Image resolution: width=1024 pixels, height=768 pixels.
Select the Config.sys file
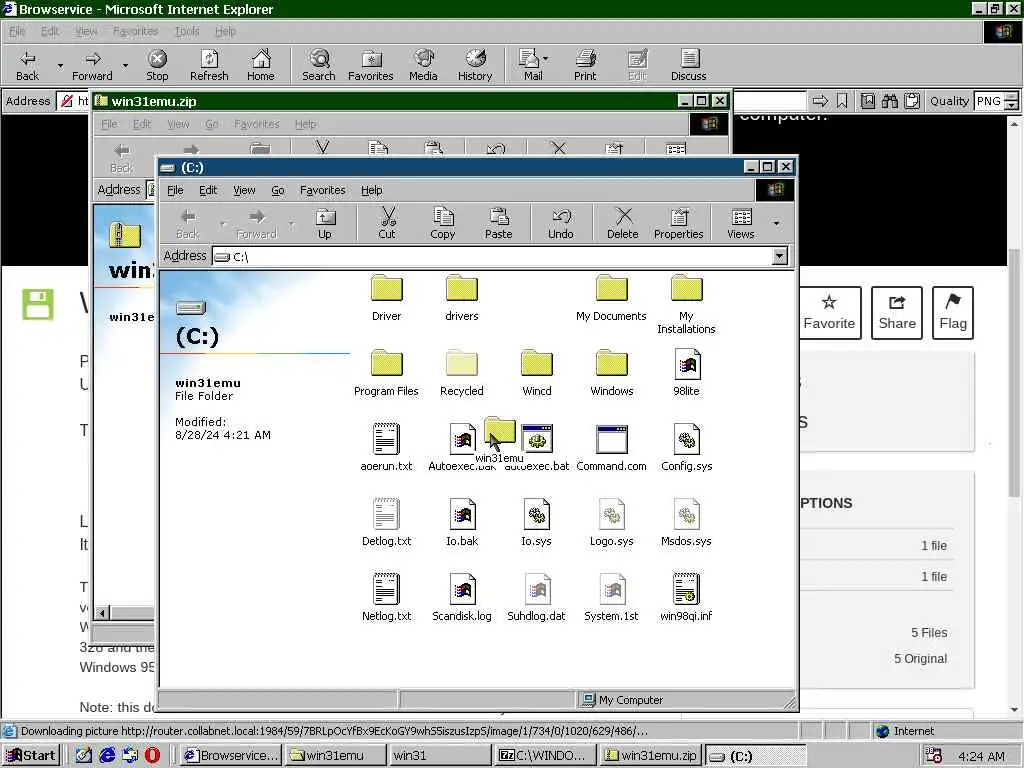pos(686,448)
